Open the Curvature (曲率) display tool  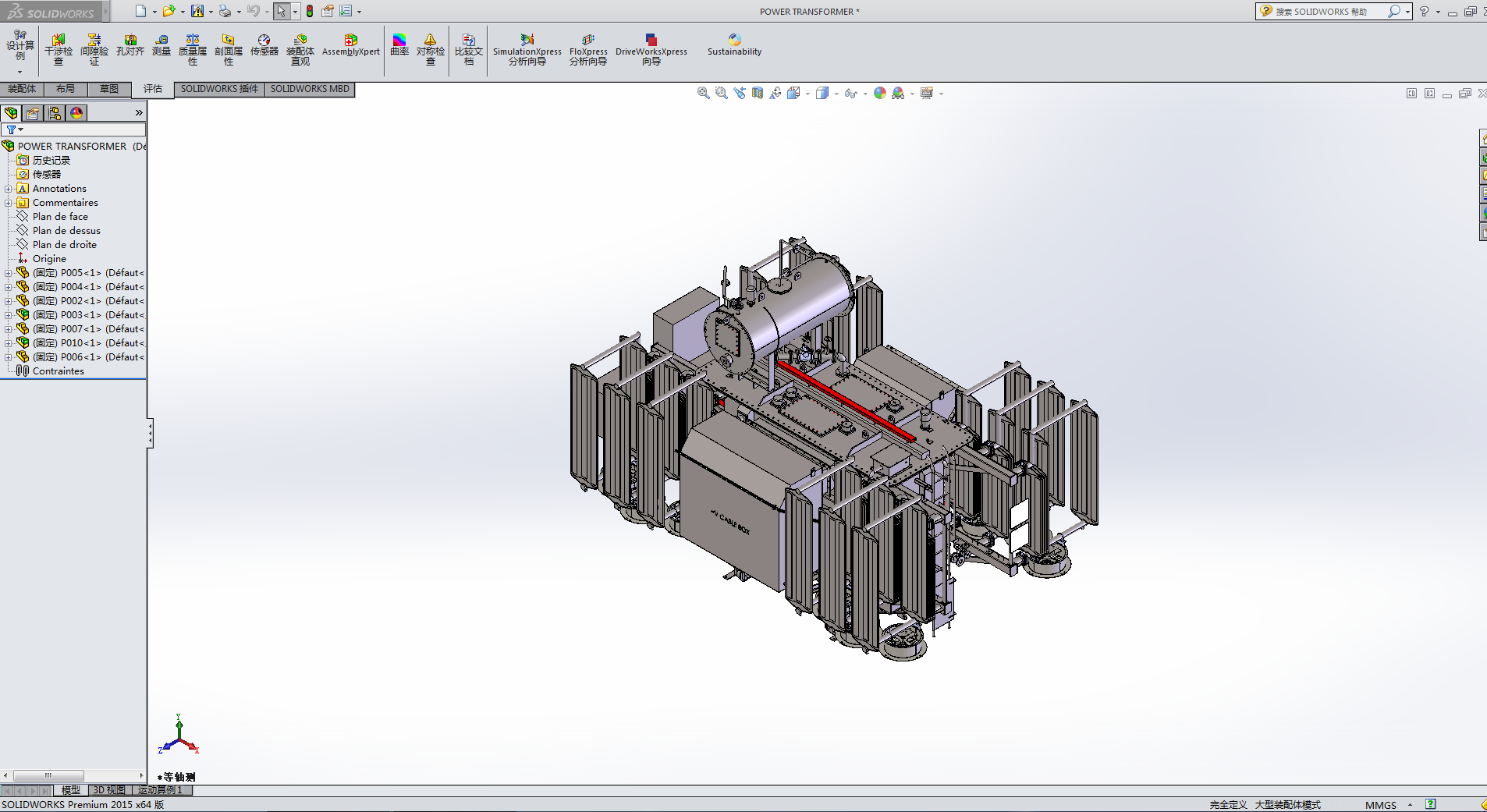pos(399,45)
